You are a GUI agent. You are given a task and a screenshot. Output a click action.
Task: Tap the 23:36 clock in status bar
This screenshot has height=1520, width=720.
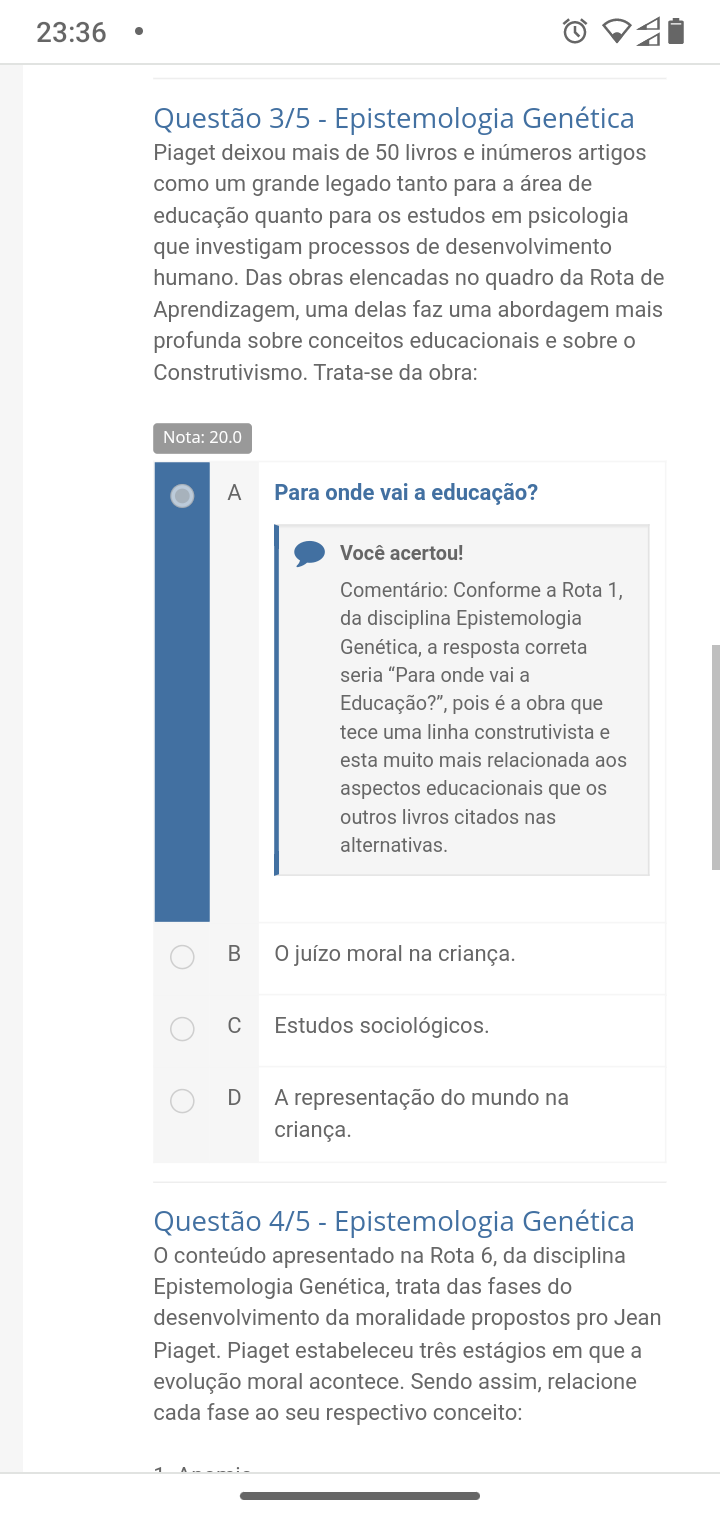(71, 33)
